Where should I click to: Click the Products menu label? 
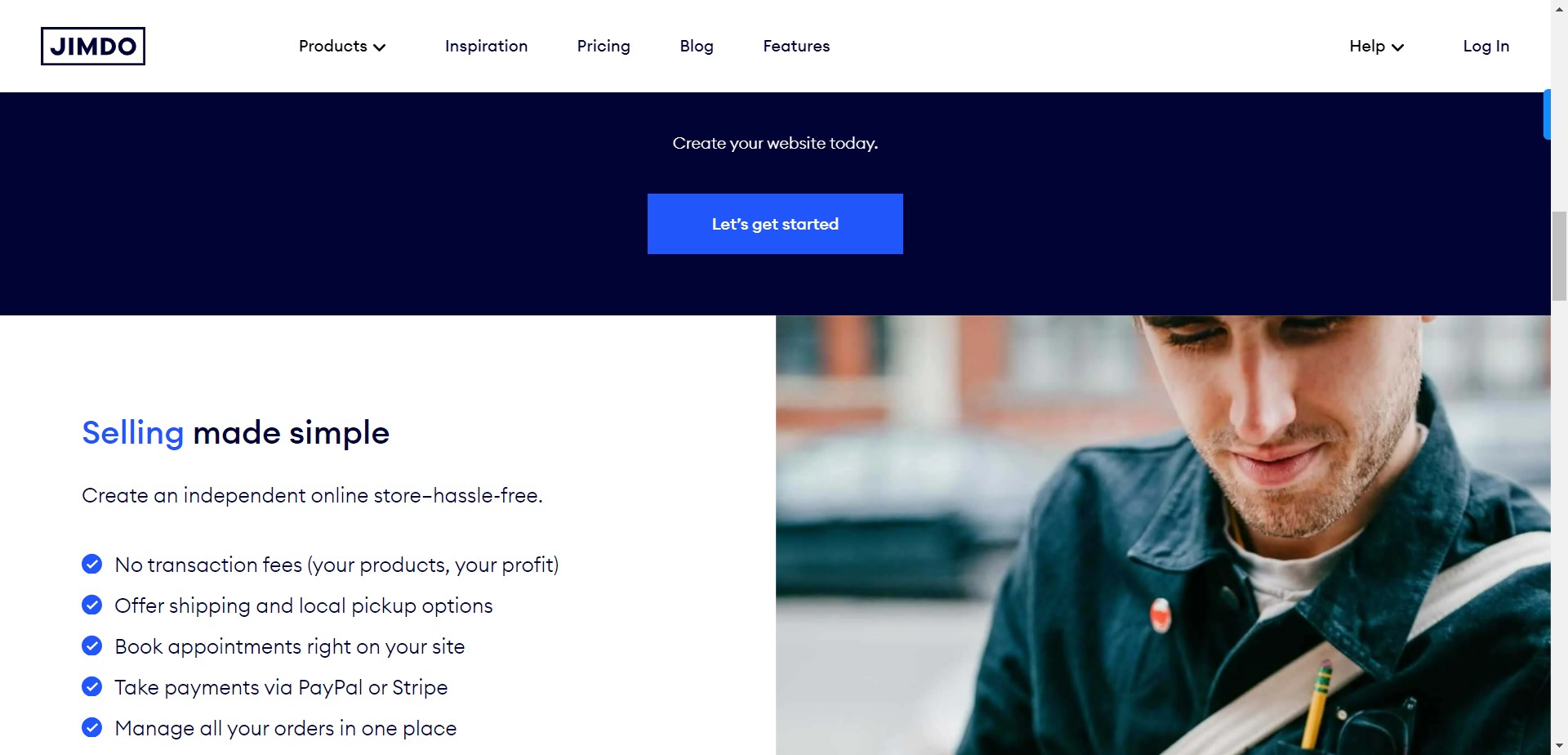click(332, 47)
